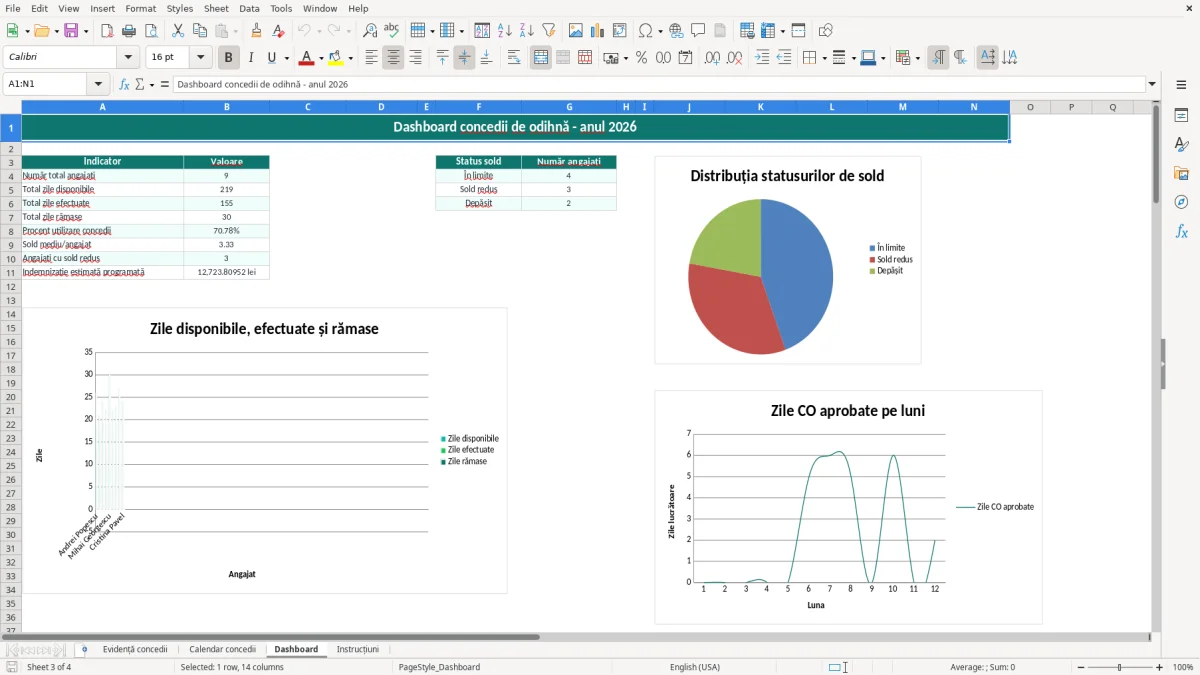Open the Borders dropdown arrow
This screenshot has width=1200, height=675.
823,58
